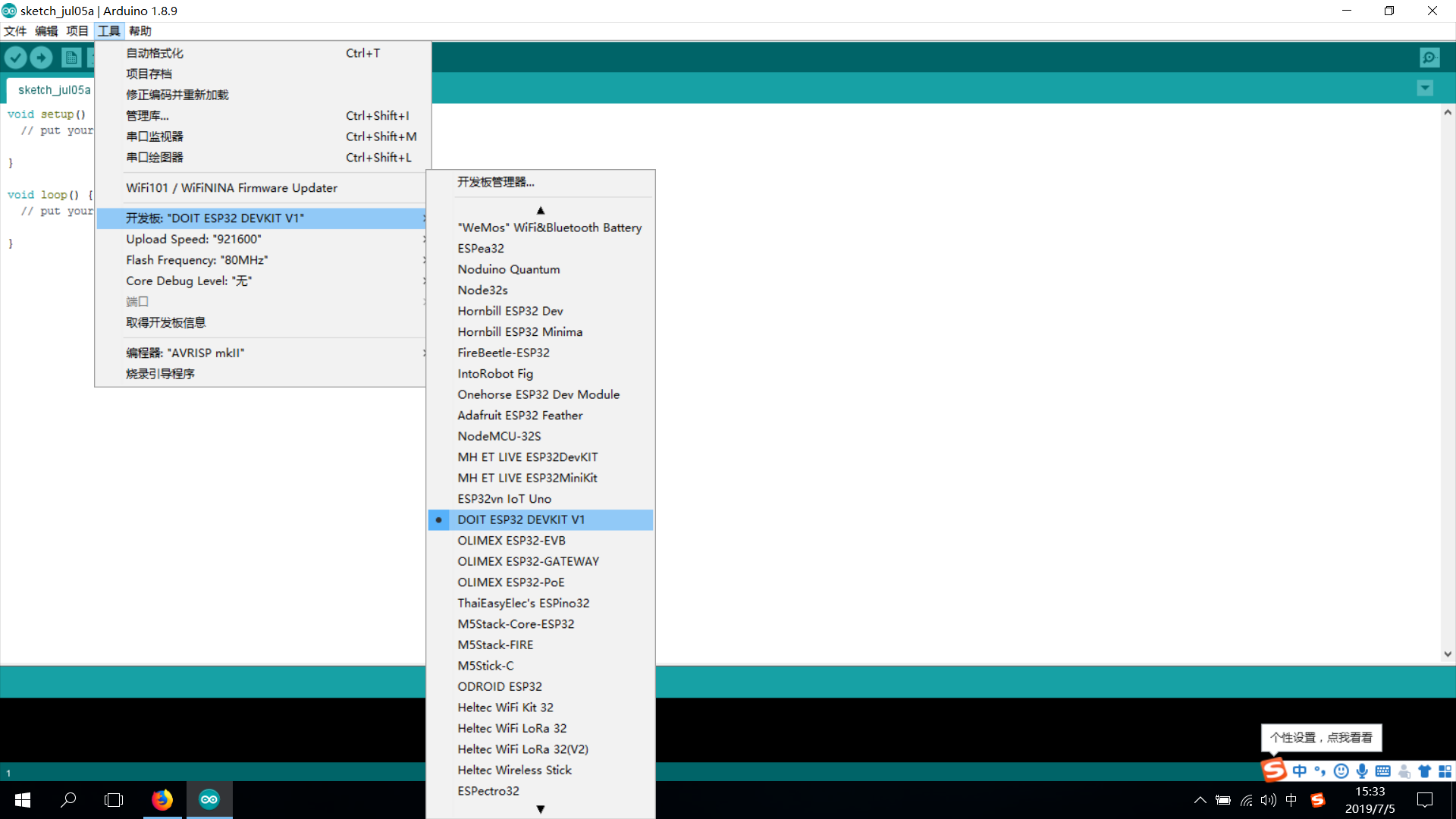Open Windows Task View icon

tap(114, 799)
